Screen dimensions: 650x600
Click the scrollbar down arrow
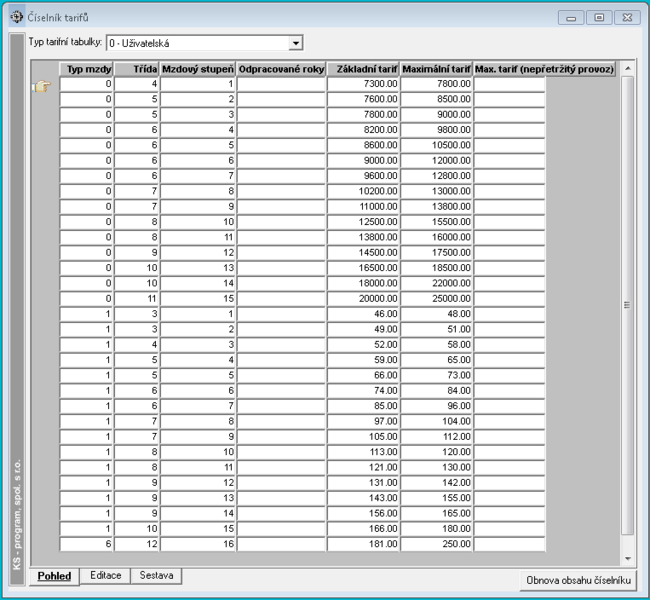tap(628, 559)
